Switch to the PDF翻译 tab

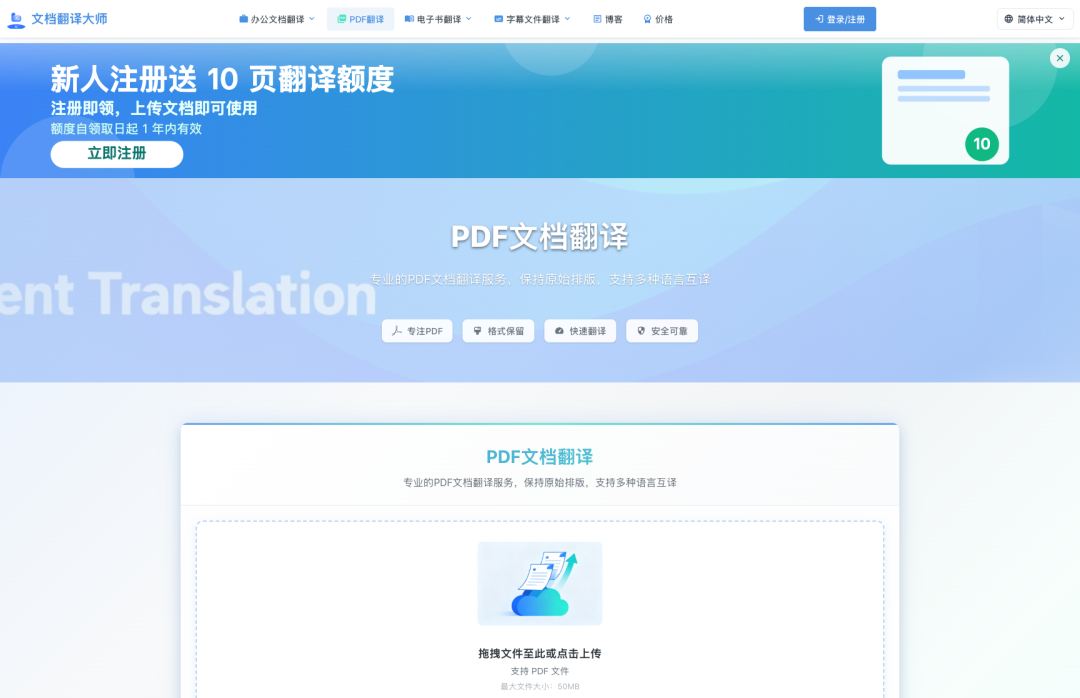(360, 18)
